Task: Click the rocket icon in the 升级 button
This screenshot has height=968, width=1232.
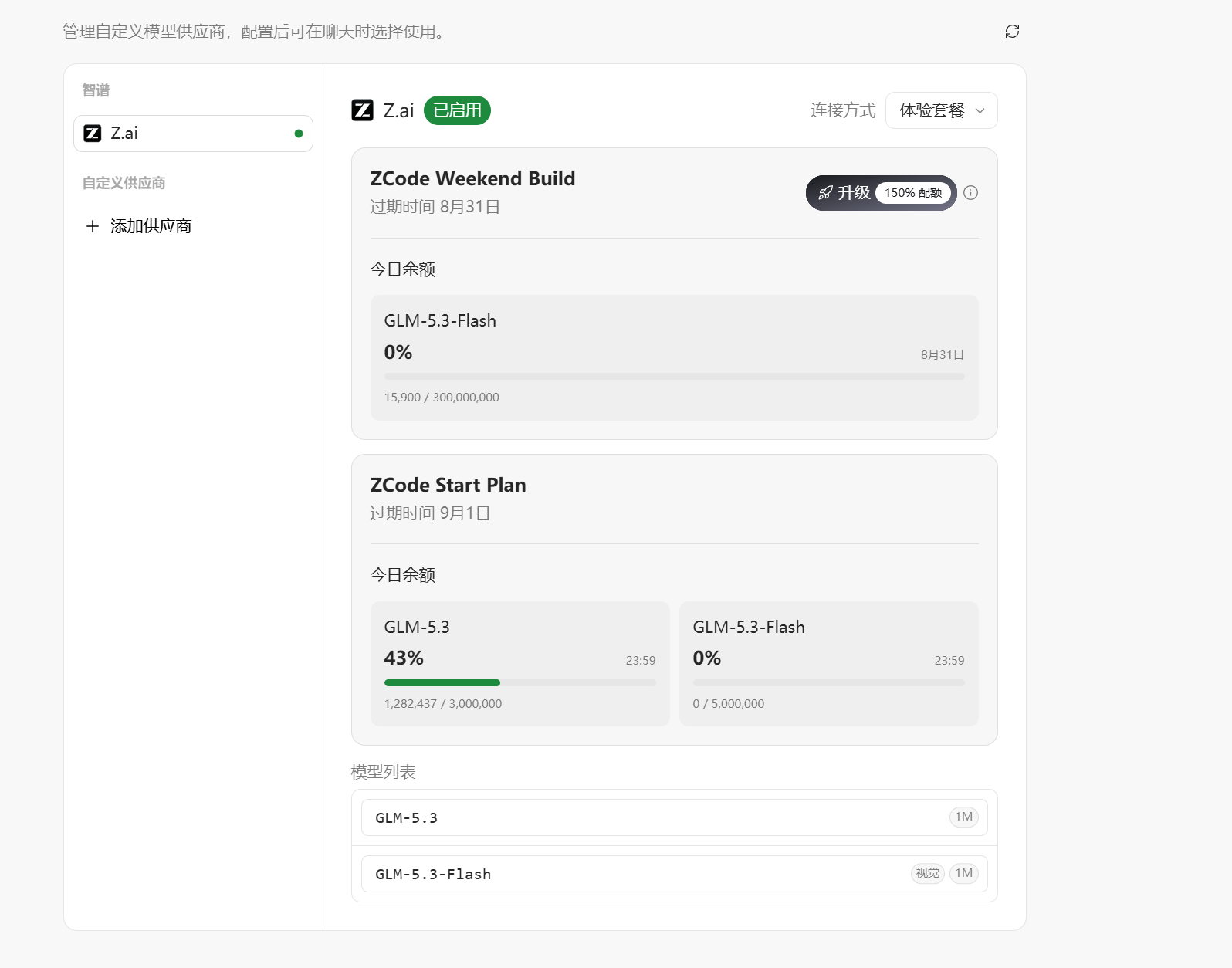Action: (825, 193)
